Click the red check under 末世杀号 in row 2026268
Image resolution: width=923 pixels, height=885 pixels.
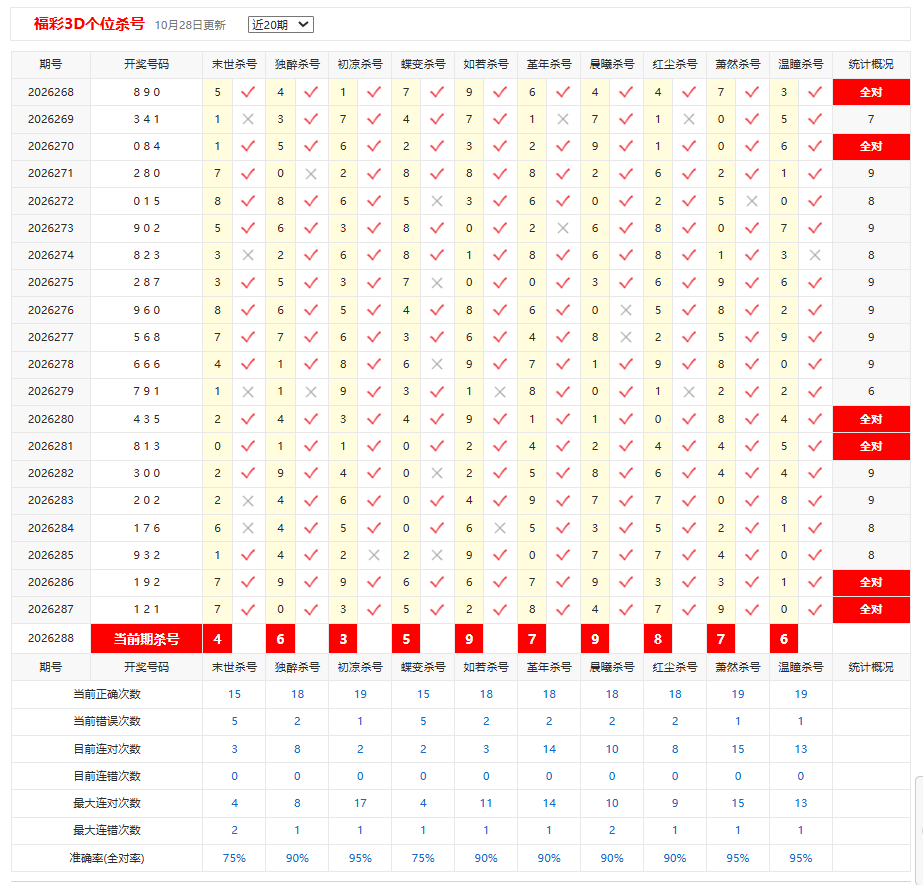pos(248,92)
